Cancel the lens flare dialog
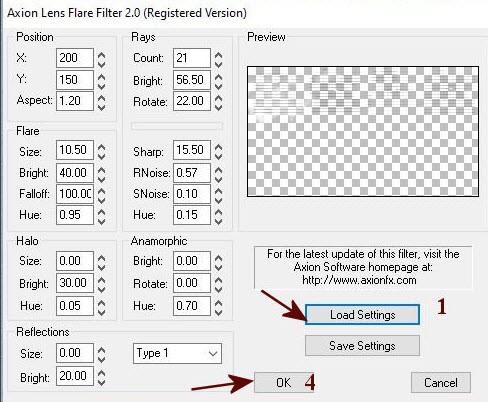This screenshot has width=488, height=402. 441,382
